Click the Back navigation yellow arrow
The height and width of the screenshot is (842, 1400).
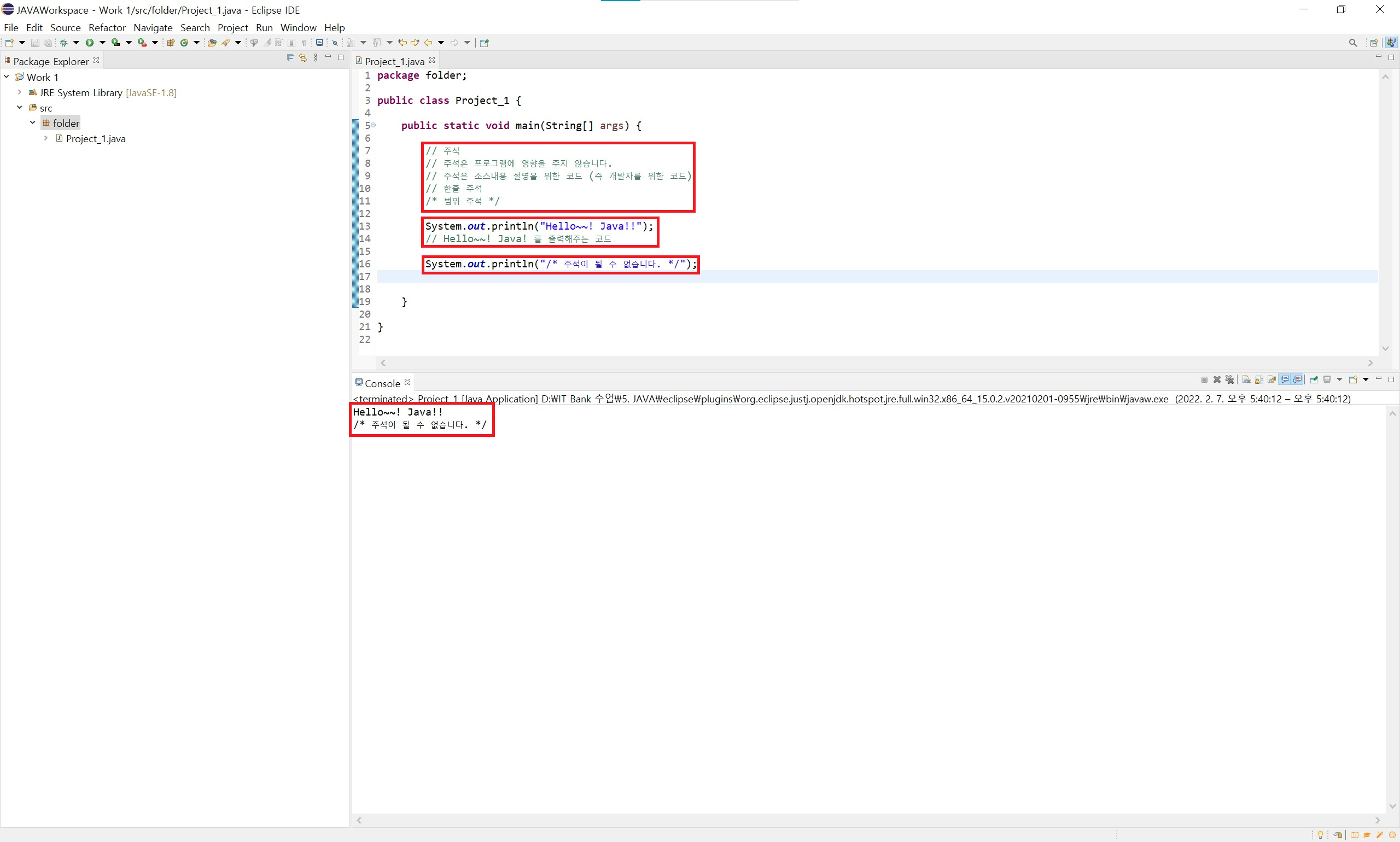point(428,43)
